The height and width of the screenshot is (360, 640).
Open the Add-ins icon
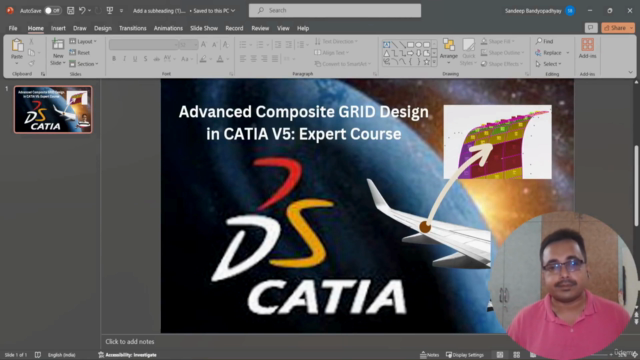(x=587, y=44)
